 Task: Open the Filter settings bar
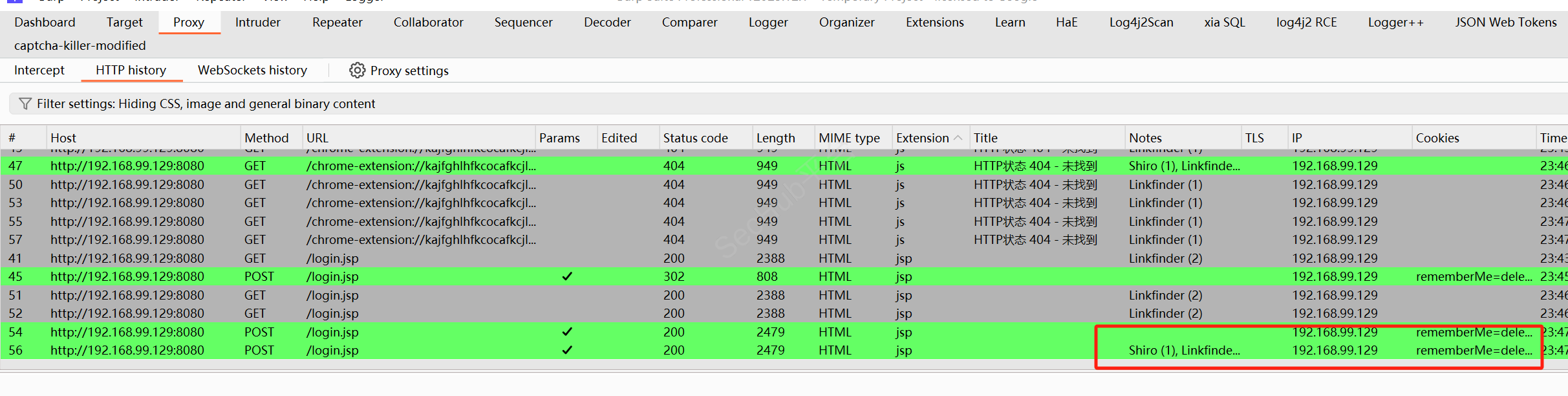[x=206, y=104]
